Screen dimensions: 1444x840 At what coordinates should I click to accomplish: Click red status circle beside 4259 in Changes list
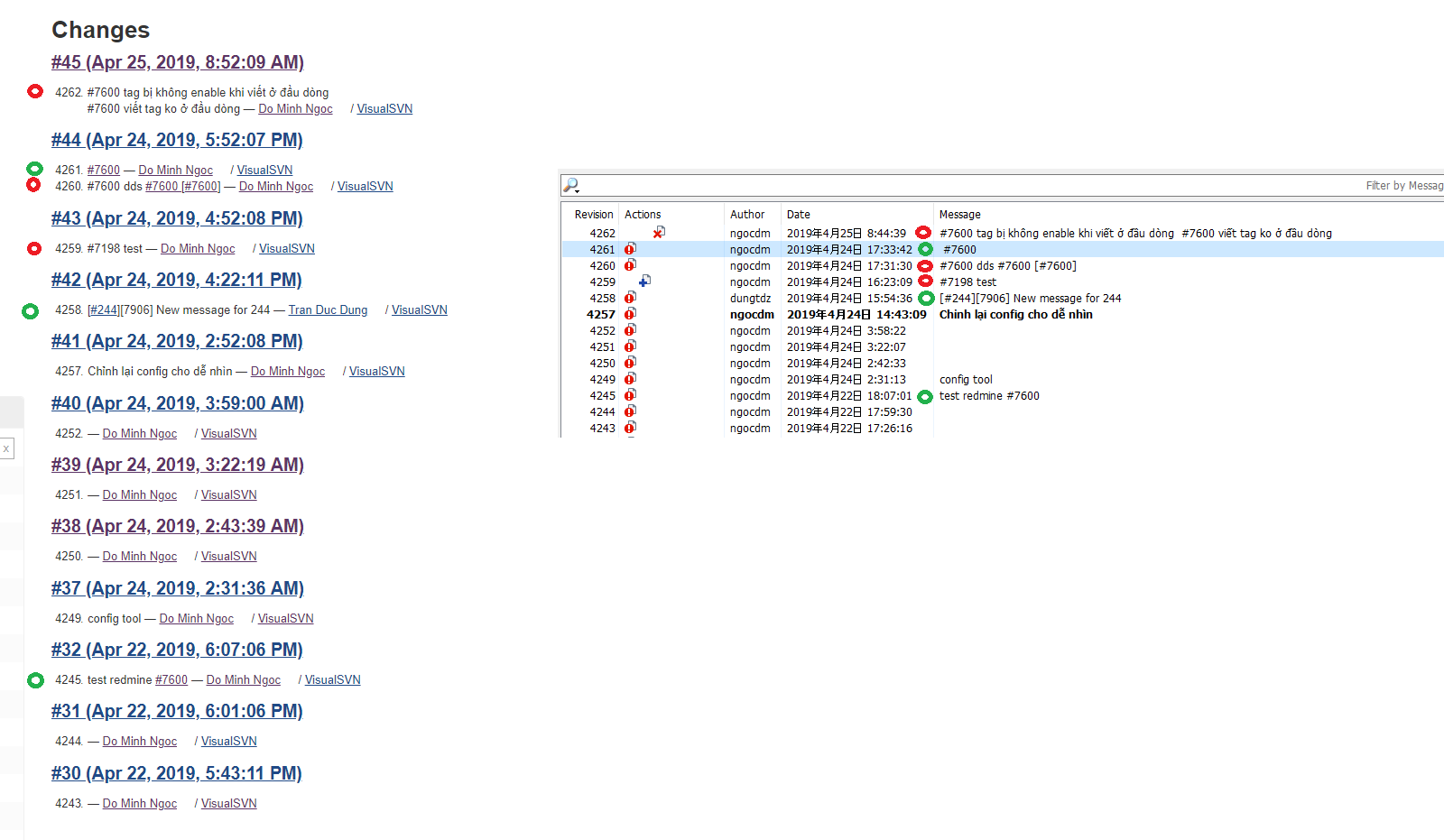[34, 248]
